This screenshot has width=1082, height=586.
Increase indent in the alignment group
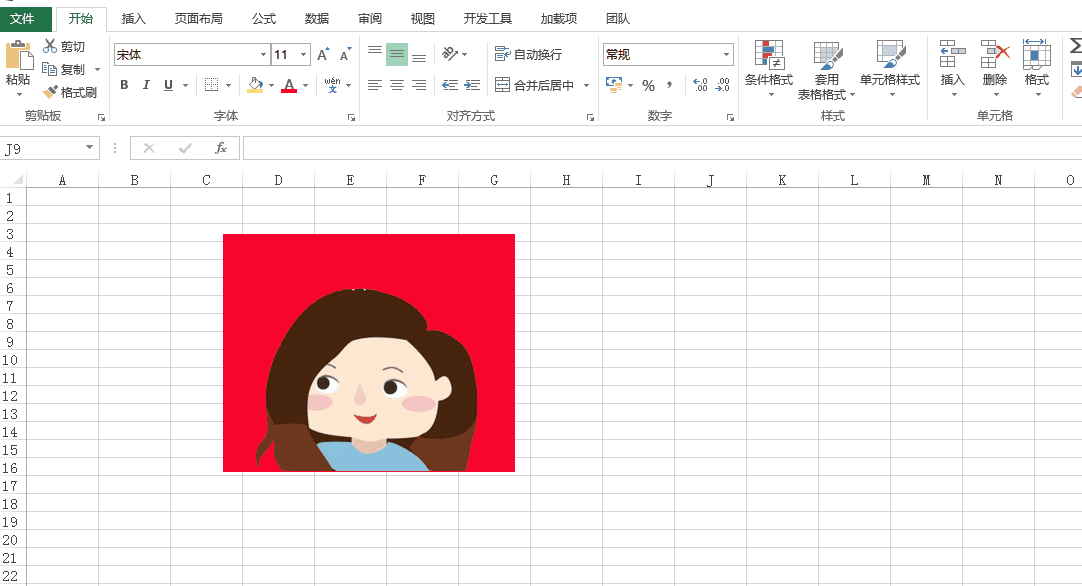472,85
